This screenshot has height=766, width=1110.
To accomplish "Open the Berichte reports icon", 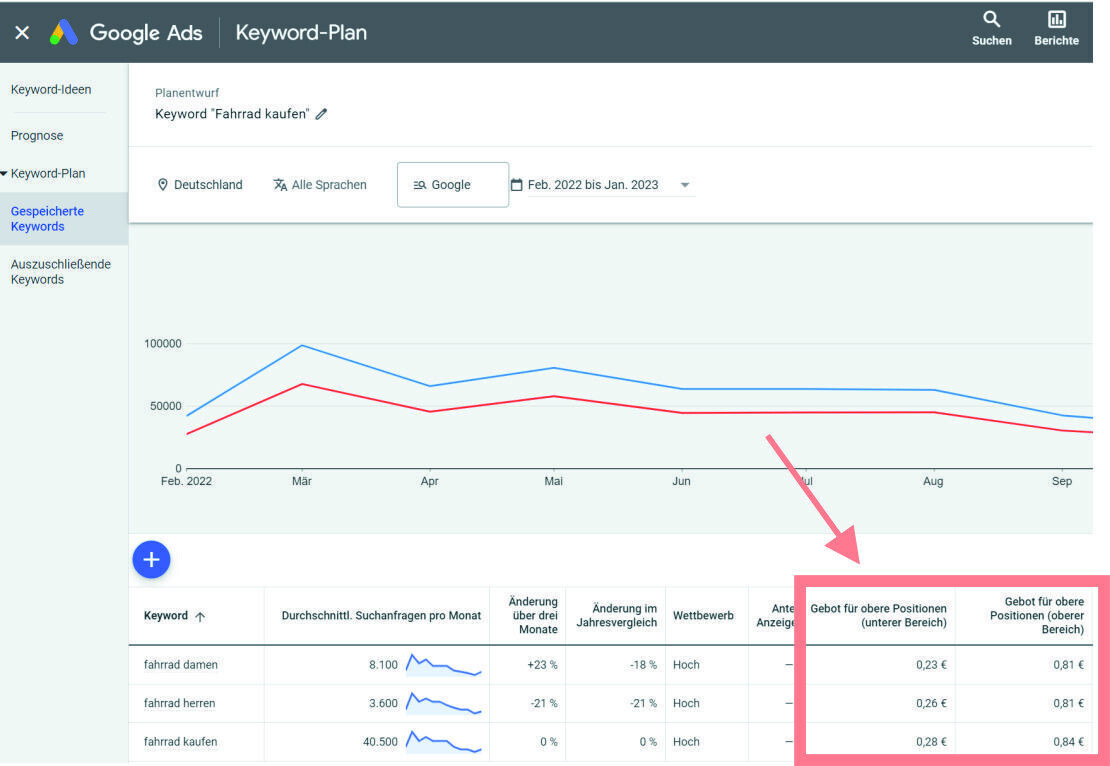I will point(1056,20).
